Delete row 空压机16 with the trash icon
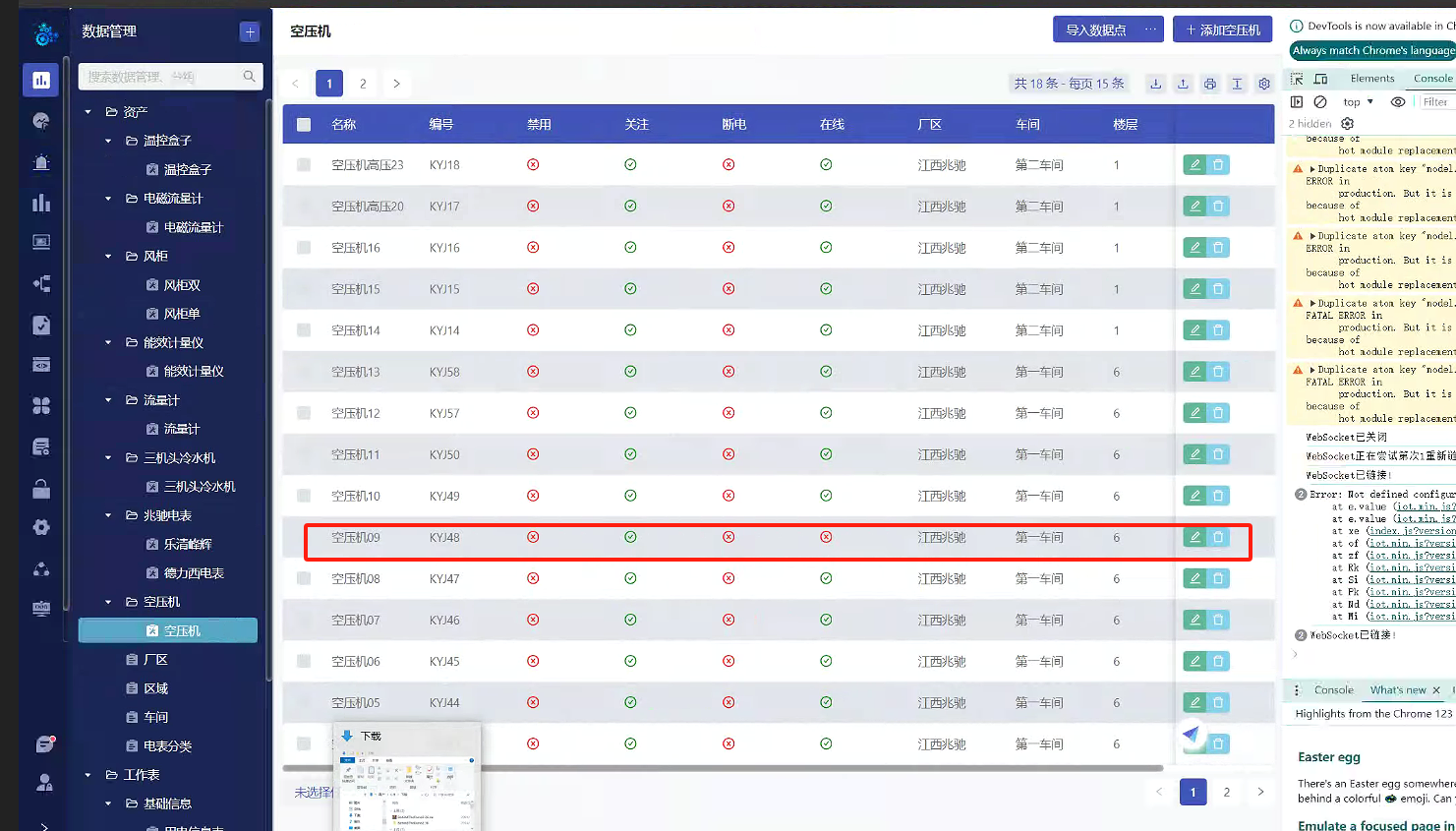Viewport: 1456px width, 831px height. tap(1218, 248)
